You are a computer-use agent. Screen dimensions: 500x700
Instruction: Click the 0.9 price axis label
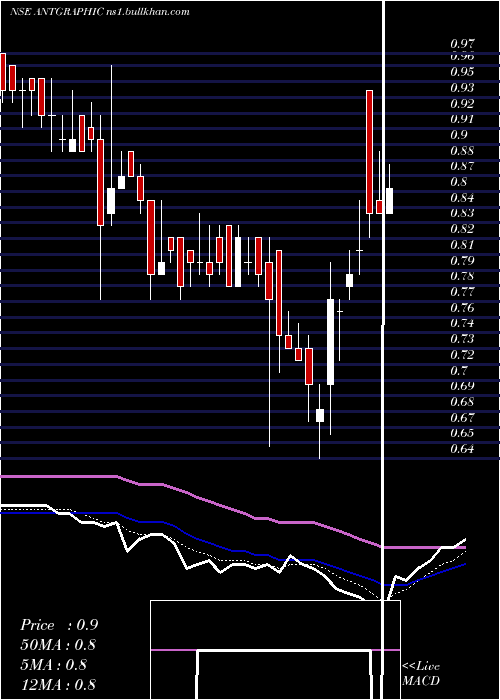coord(458,135)
